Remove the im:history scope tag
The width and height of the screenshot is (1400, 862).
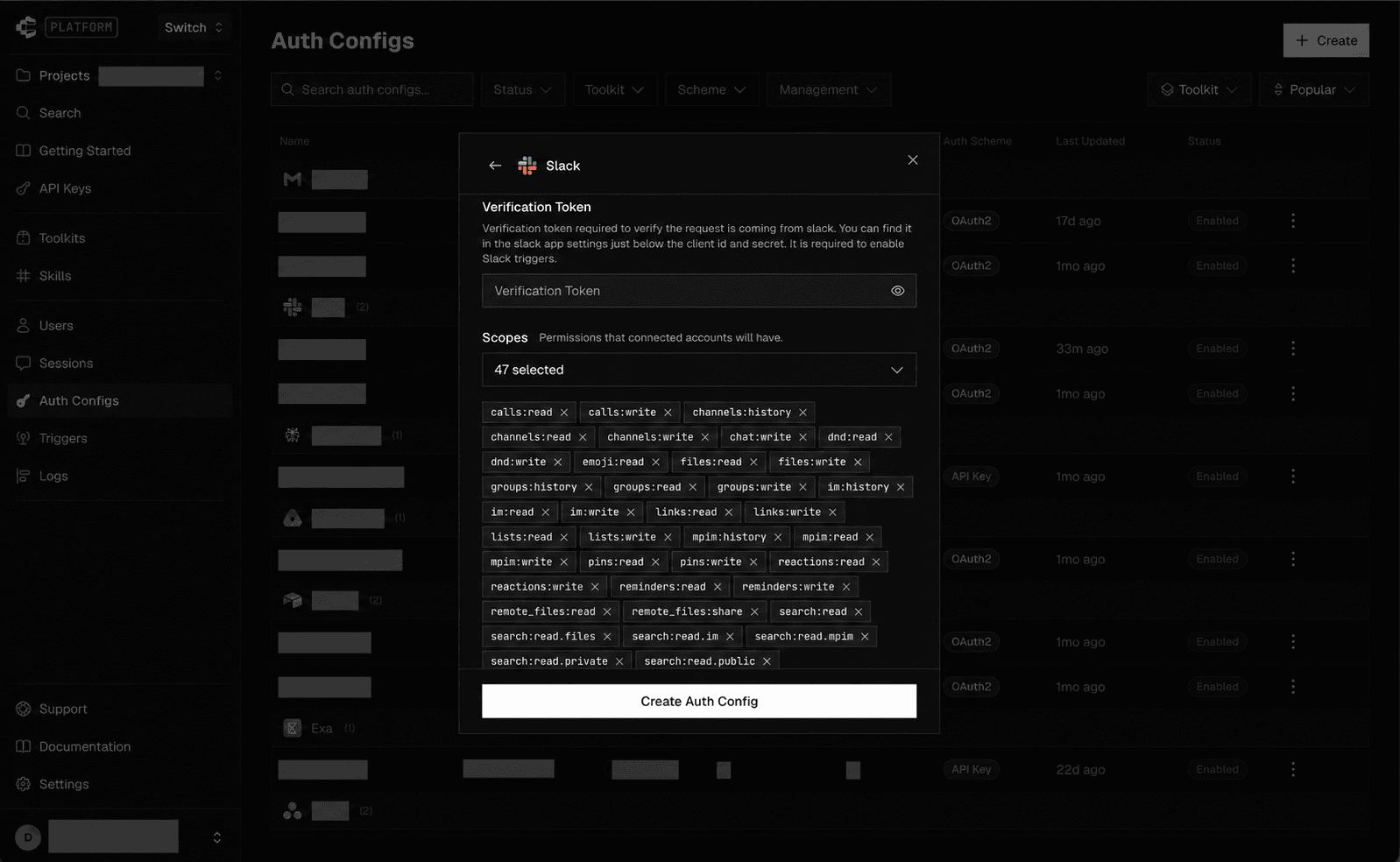[901, 487]
